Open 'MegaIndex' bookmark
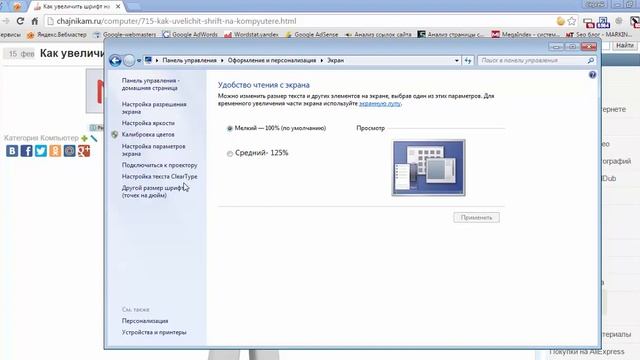This screenshot has height=360, width=640. point(525,35)
